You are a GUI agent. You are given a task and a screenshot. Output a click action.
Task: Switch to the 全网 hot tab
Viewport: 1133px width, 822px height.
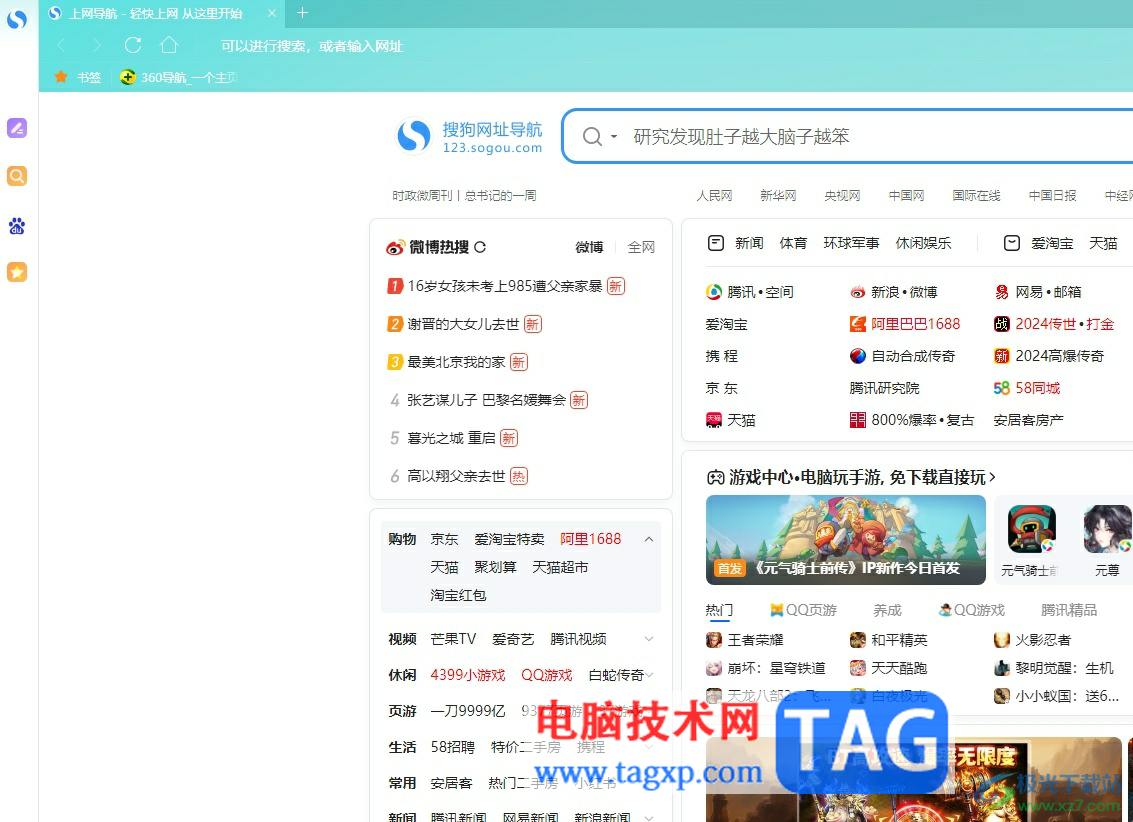(x=641, y=247)
